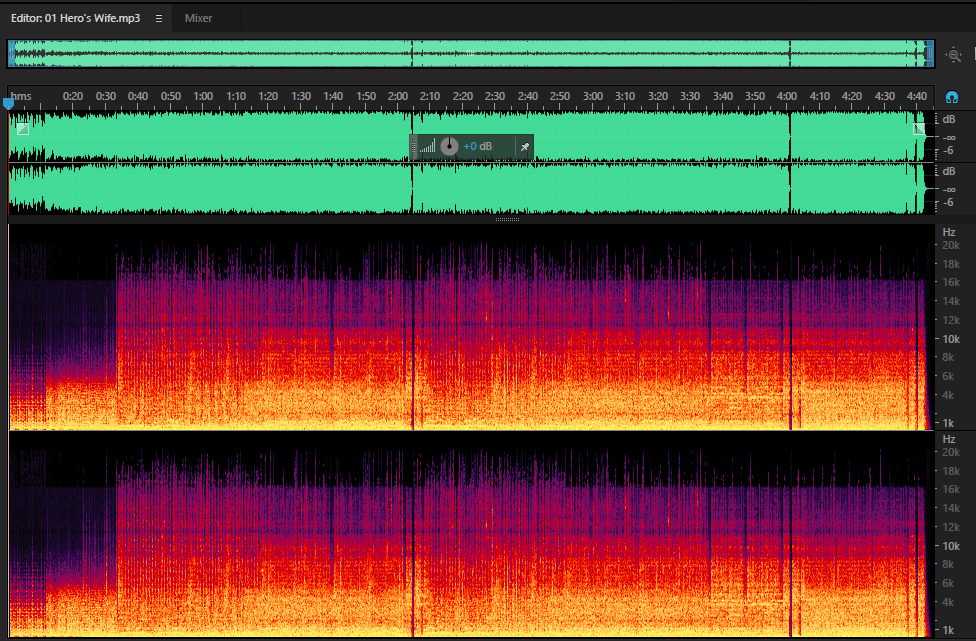The image size is (976, 641).
Task: Click the '10k' label on the upper spectrogram
Action: (951, 339)
